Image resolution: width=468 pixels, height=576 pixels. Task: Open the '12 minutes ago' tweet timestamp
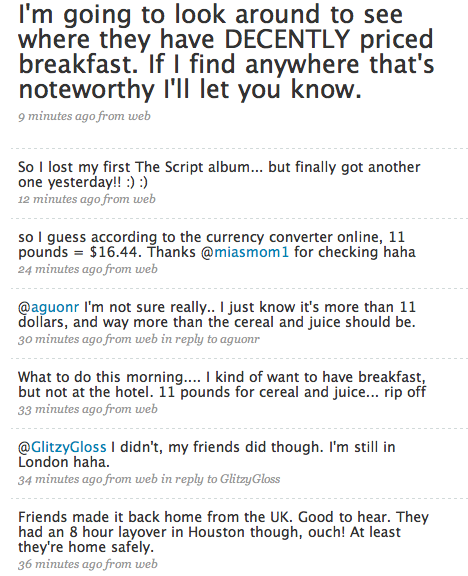(60, 199)
